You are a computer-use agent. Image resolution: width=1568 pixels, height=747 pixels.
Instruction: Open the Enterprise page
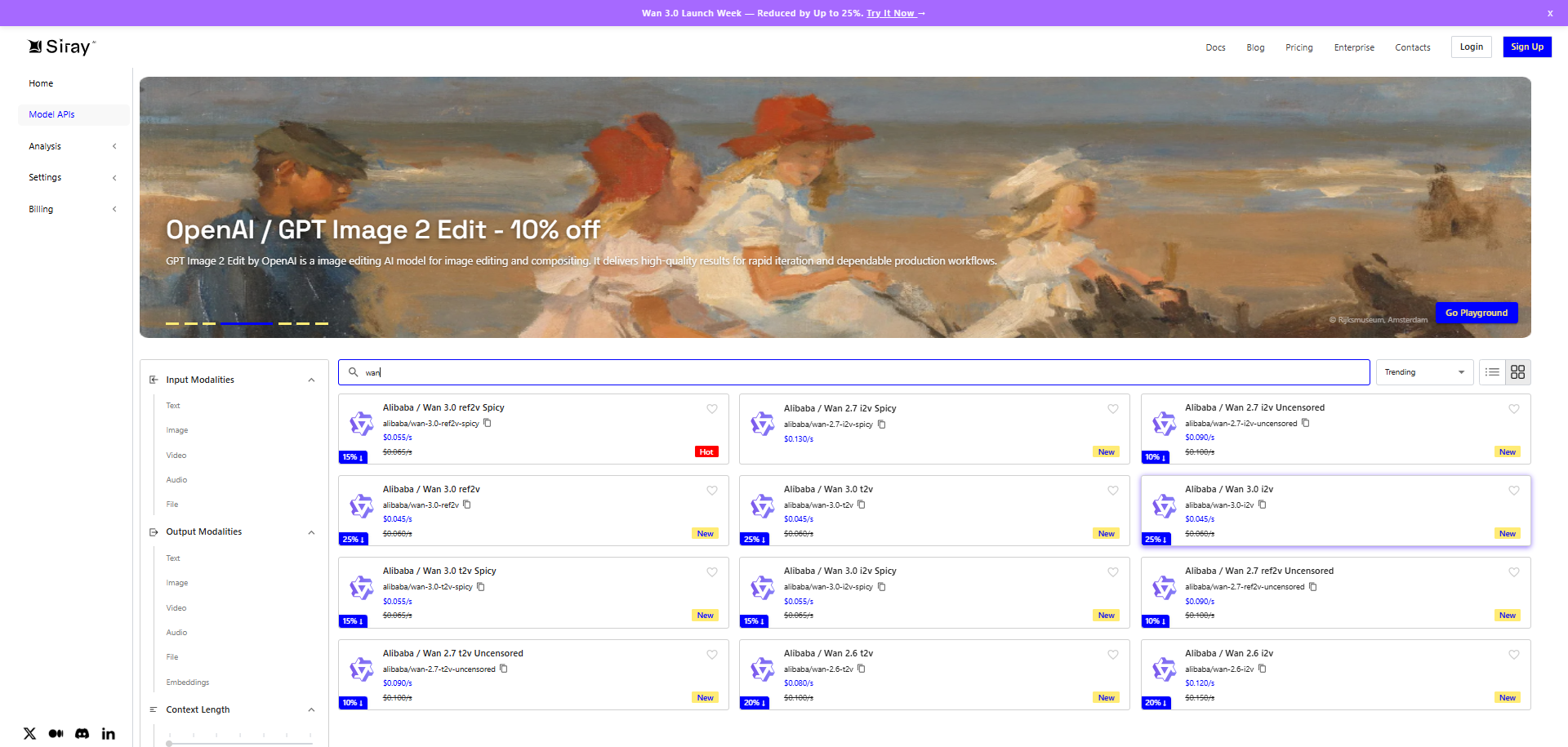[1354, 47]
